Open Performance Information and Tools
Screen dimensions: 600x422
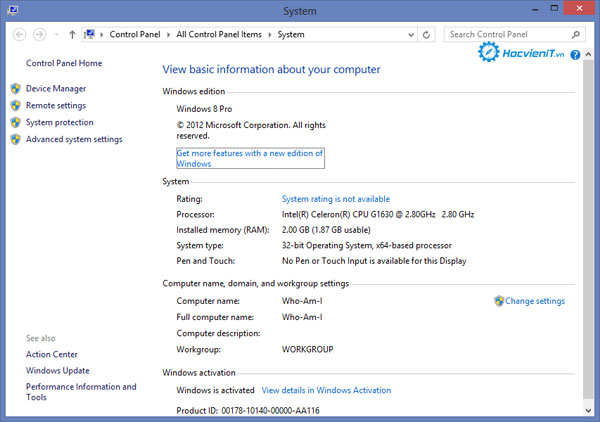point(81,392)
